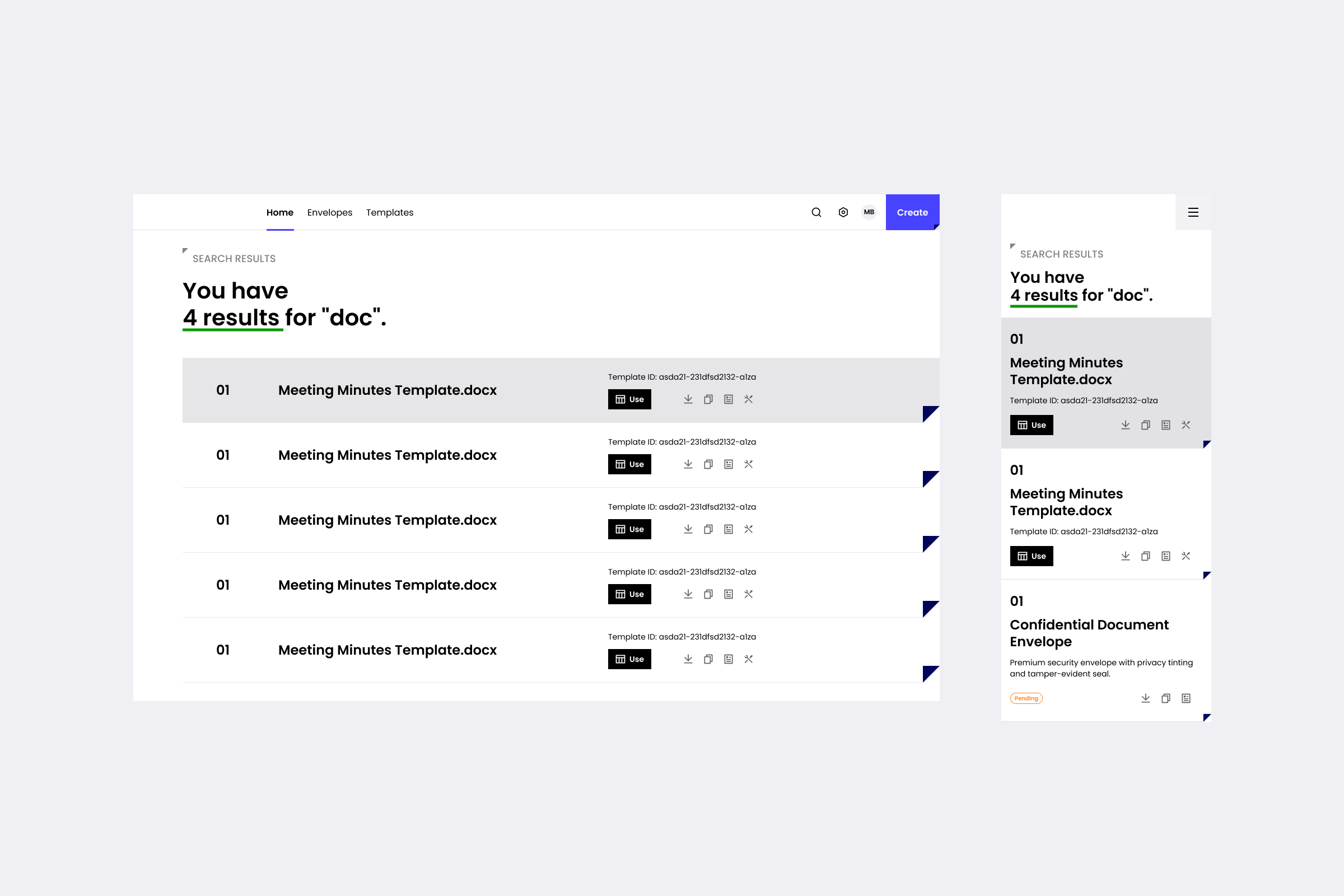
Task: Open the MB user avatar
Action: (x=869, y=212)
